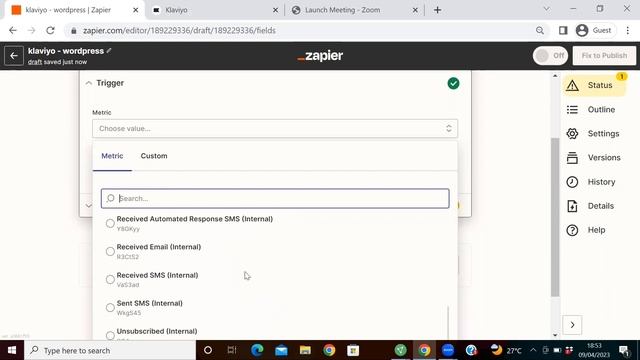Viewport: 640px width, 360px height.
Task: Select Unsubscribed (Internal) radio
Action: pyautogui.click(x=110, y=335)
